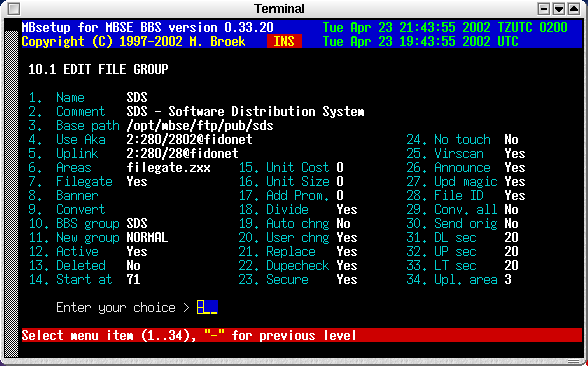Image resolution: width=588 pixels, height=366 pixels.
Task: Click the Use Aka 2:280/2802@fidonet value
Action: click(x=189, y=140)
